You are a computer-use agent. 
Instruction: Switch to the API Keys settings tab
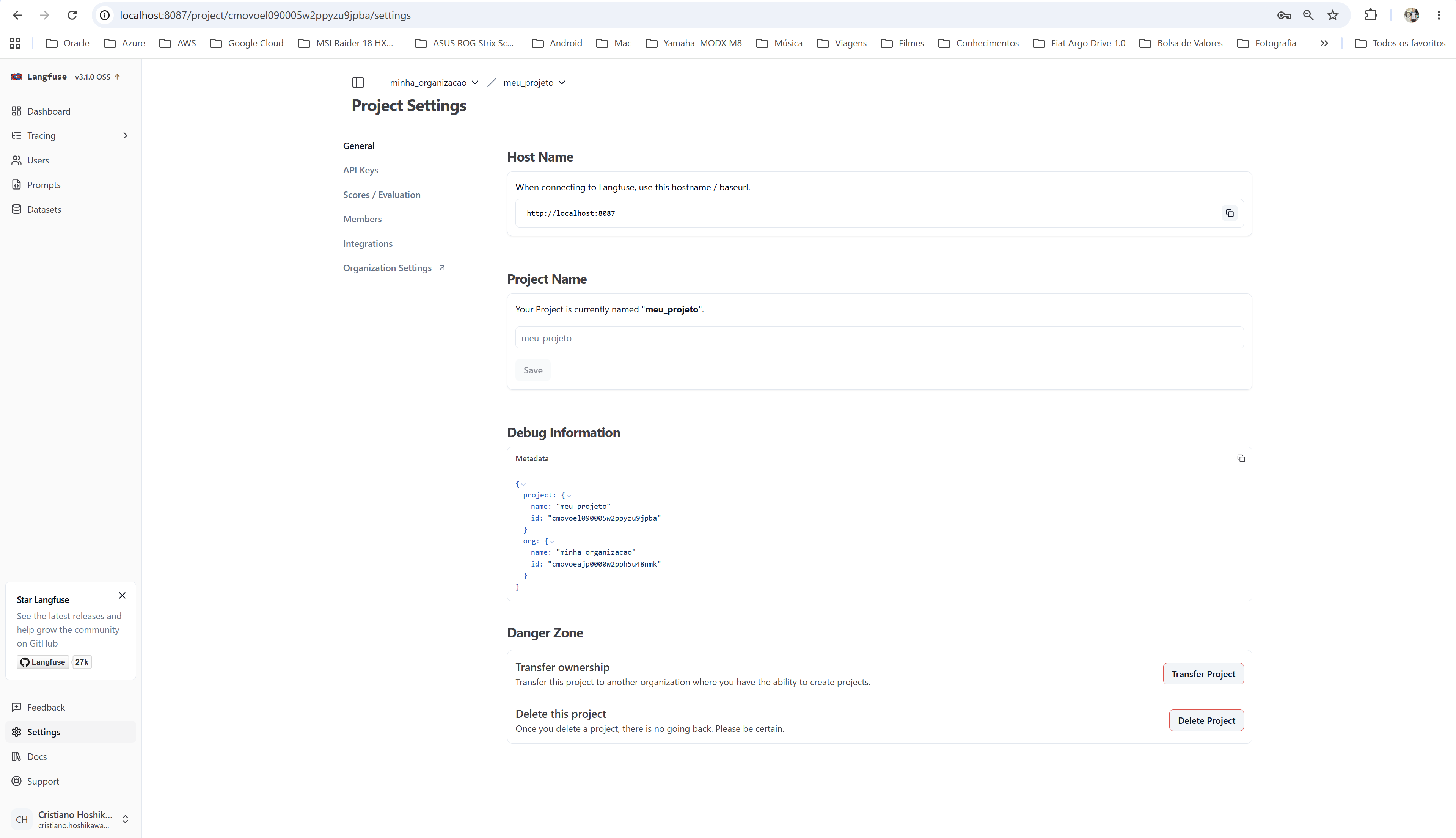pos(360,170)
